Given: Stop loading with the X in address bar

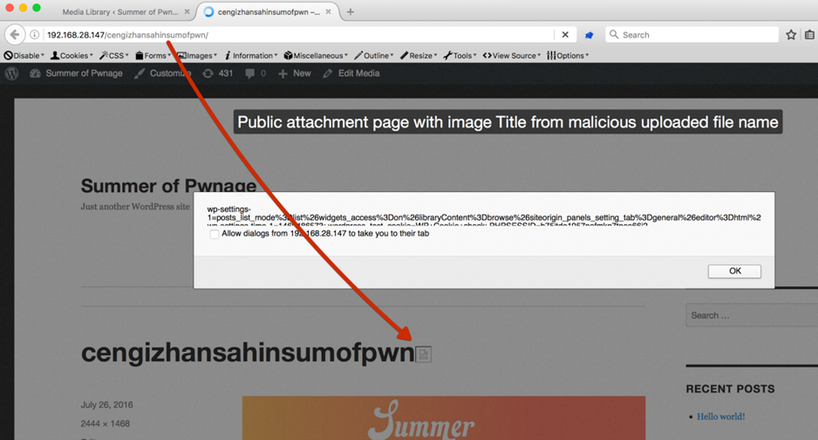Looking at the screenshot, I should coord(565,35).
